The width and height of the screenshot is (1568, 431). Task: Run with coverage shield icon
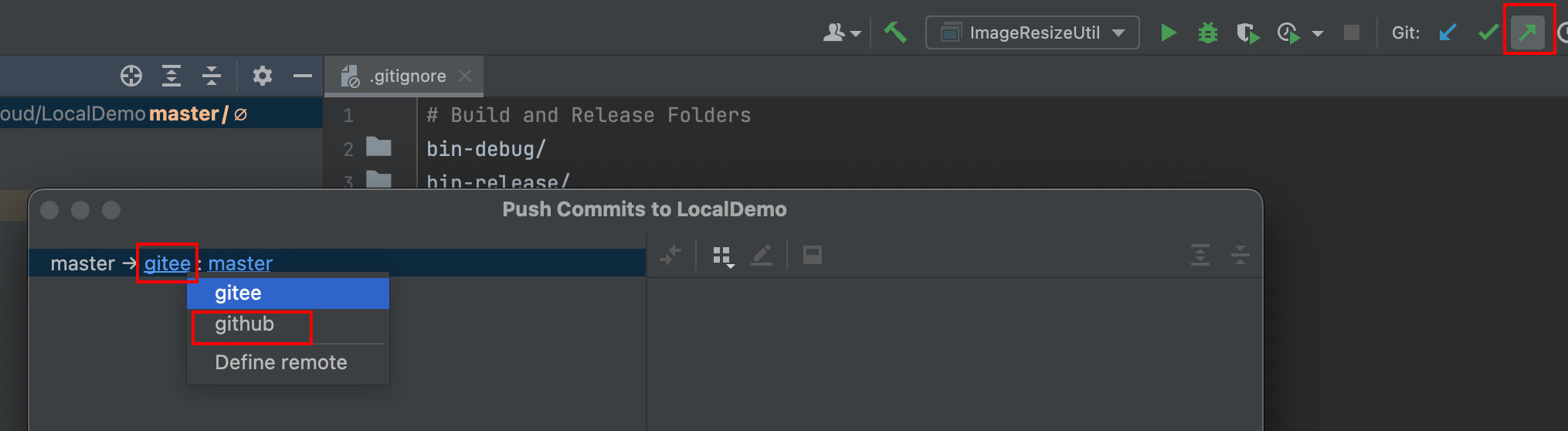(1247, 33)
